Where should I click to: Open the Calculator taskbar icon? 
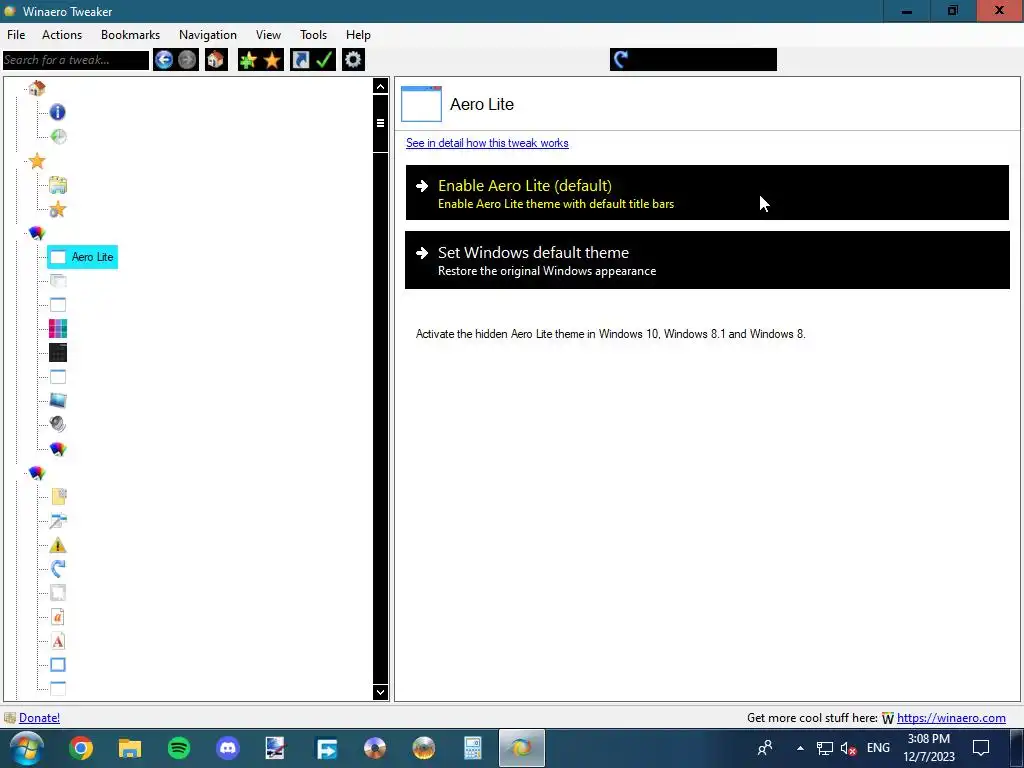coord(473,748)
